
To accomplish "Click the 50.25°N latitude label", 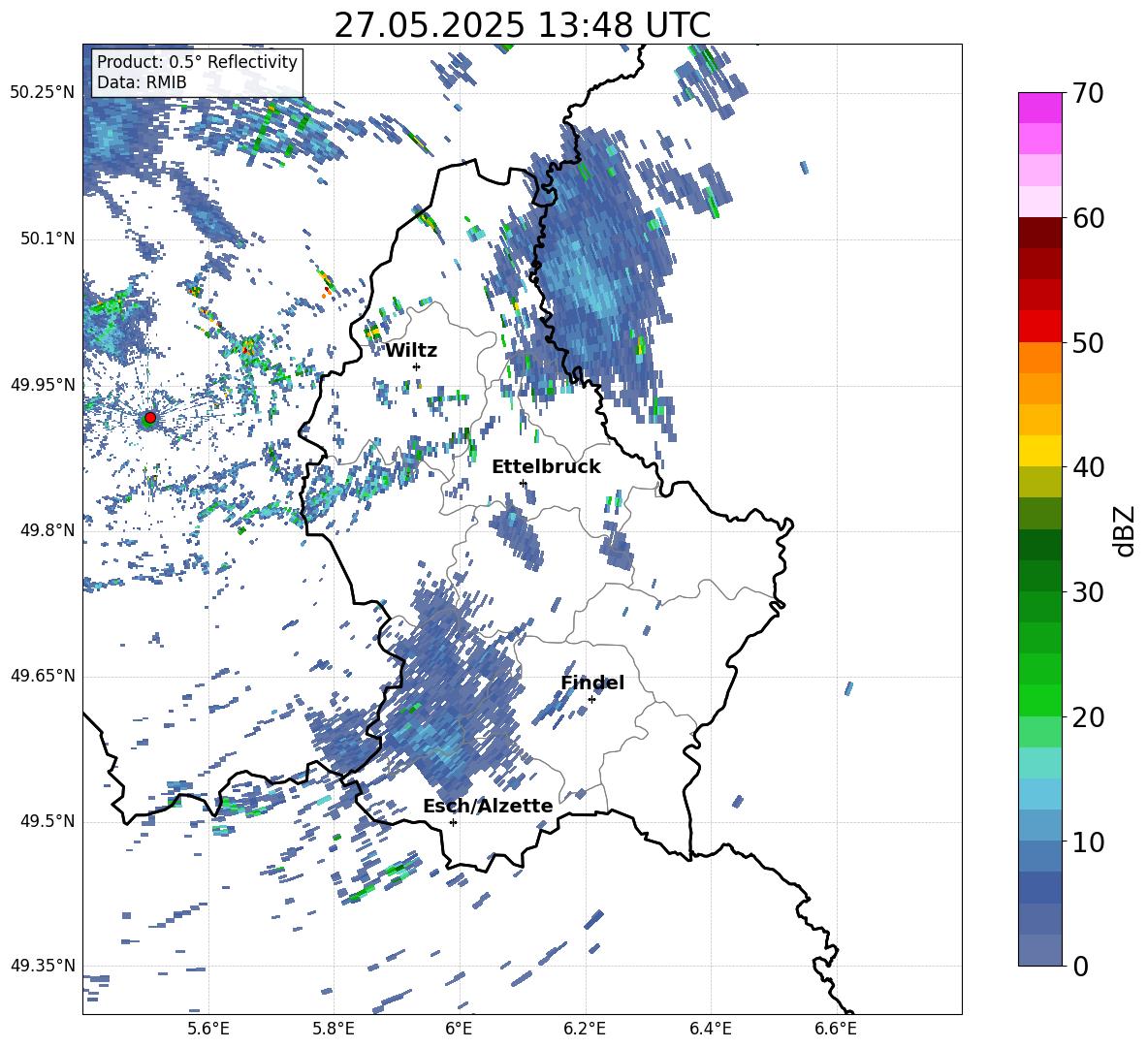I will (x=43, y=93).
